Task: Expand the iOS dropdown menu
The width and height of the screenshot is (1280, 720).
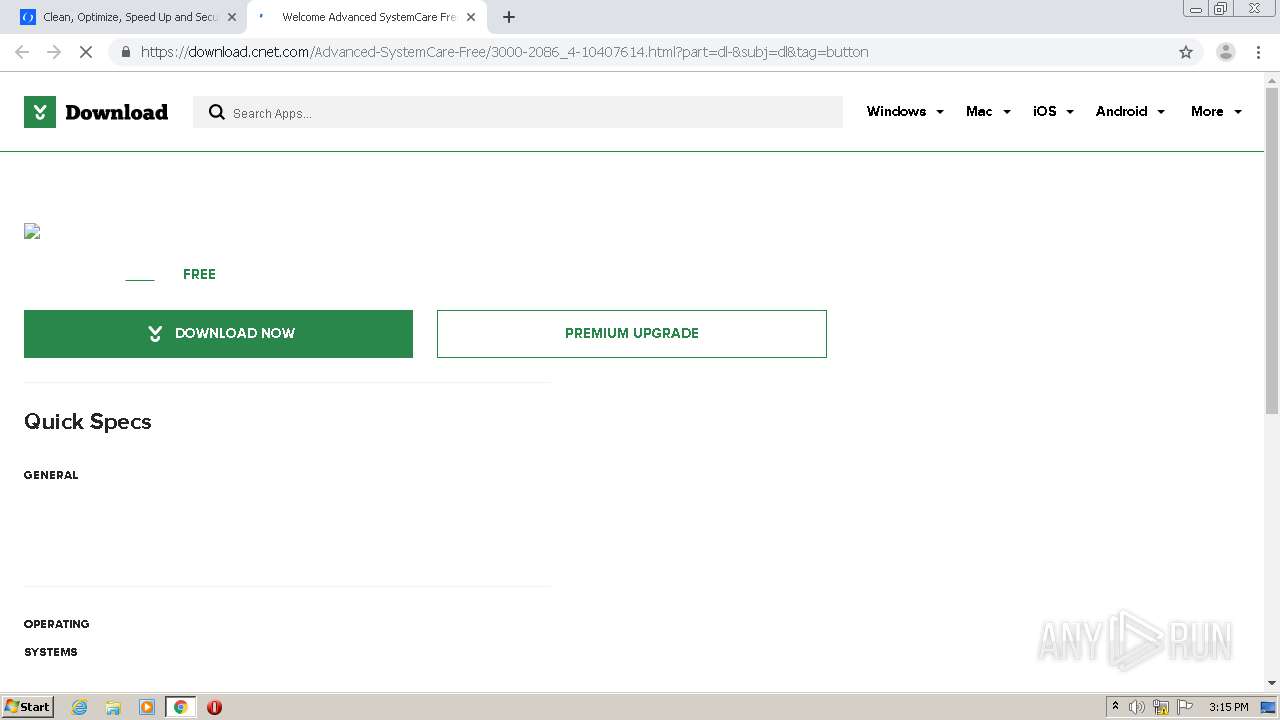Action: [x=1053, y=111]
